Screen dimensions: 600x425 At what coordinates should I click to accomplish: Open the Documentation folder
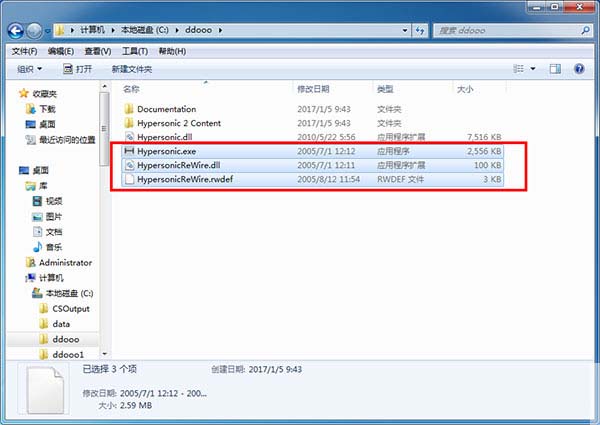(x=166, y=109)
